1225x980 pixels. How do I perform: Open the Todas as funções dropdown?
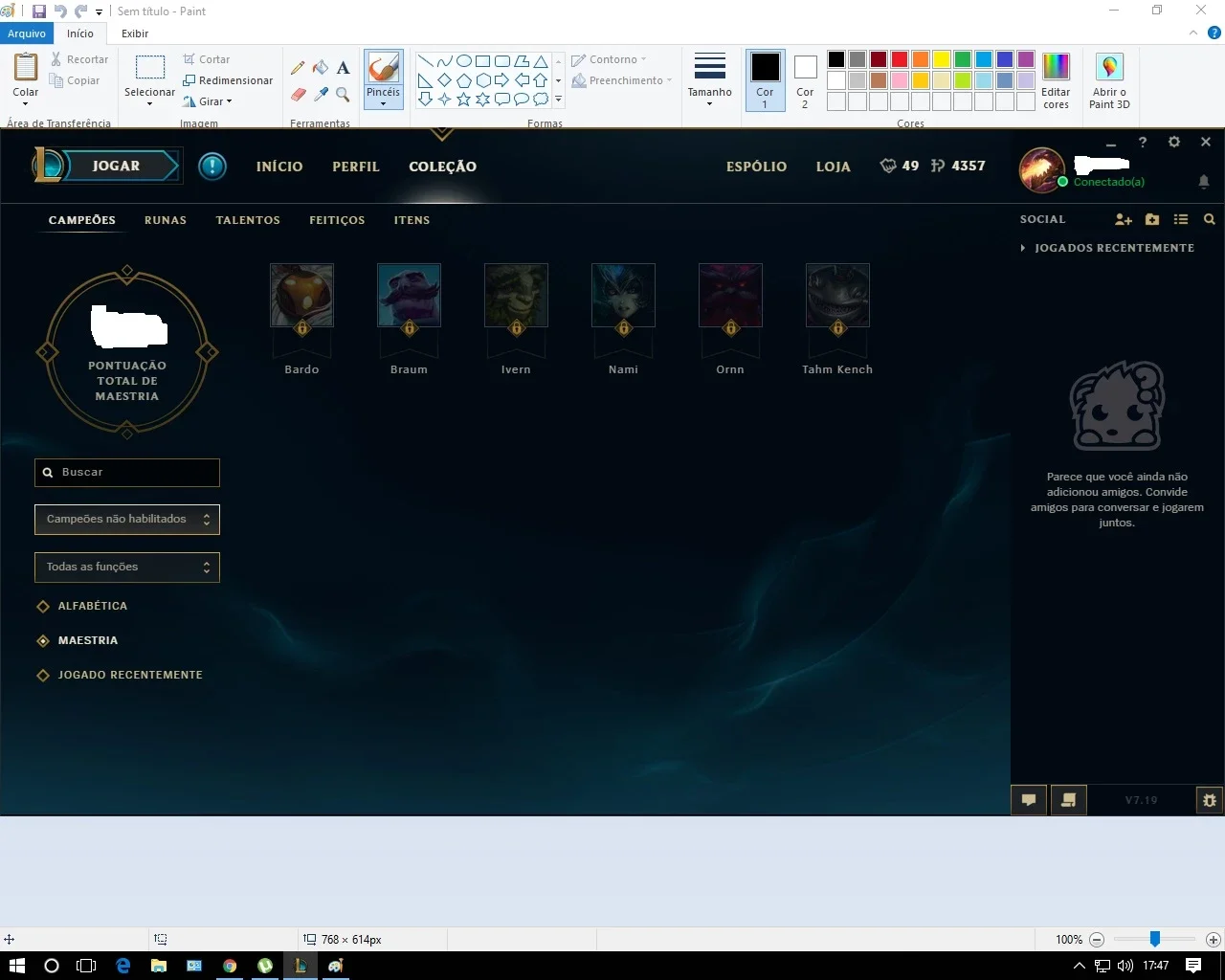[x=127, y=568]
